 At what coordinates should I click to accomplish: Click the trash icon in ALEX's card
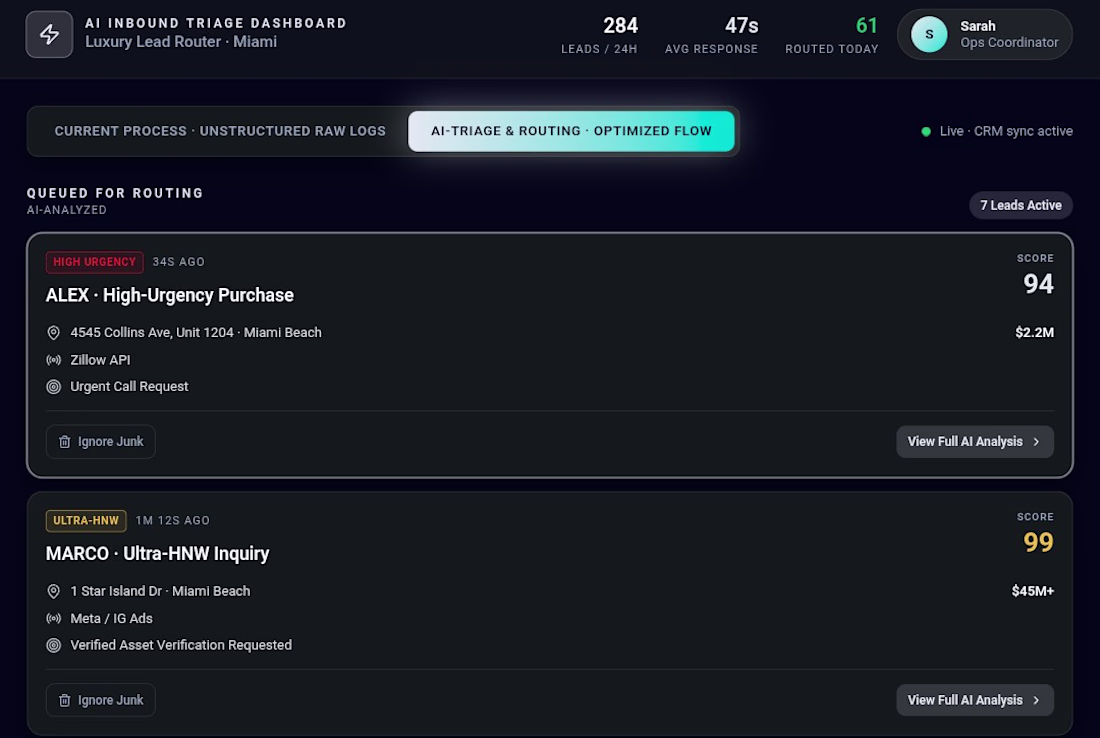[65, 442]
